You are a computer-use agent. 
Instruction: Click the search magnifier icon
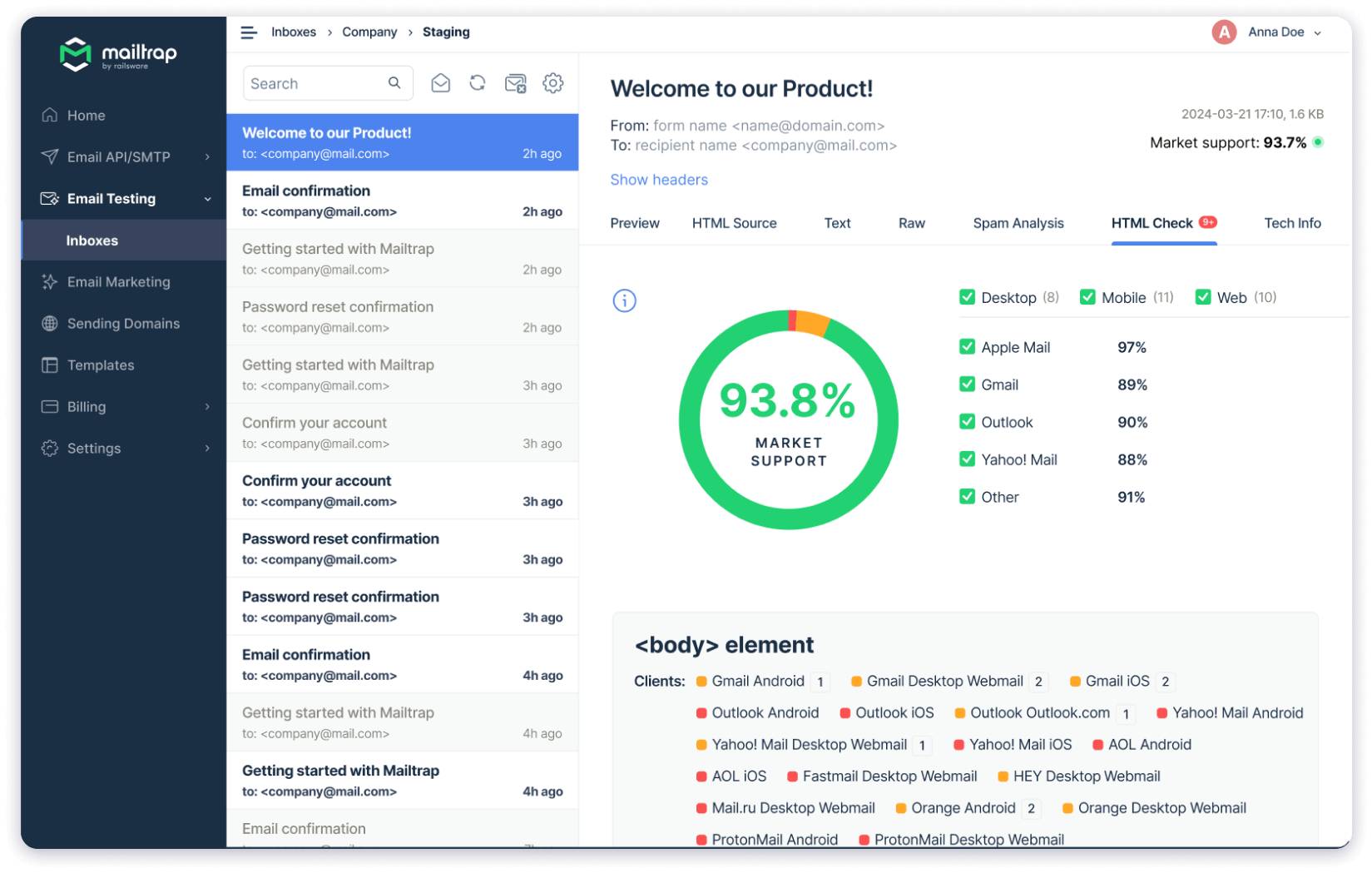[394, 83]
